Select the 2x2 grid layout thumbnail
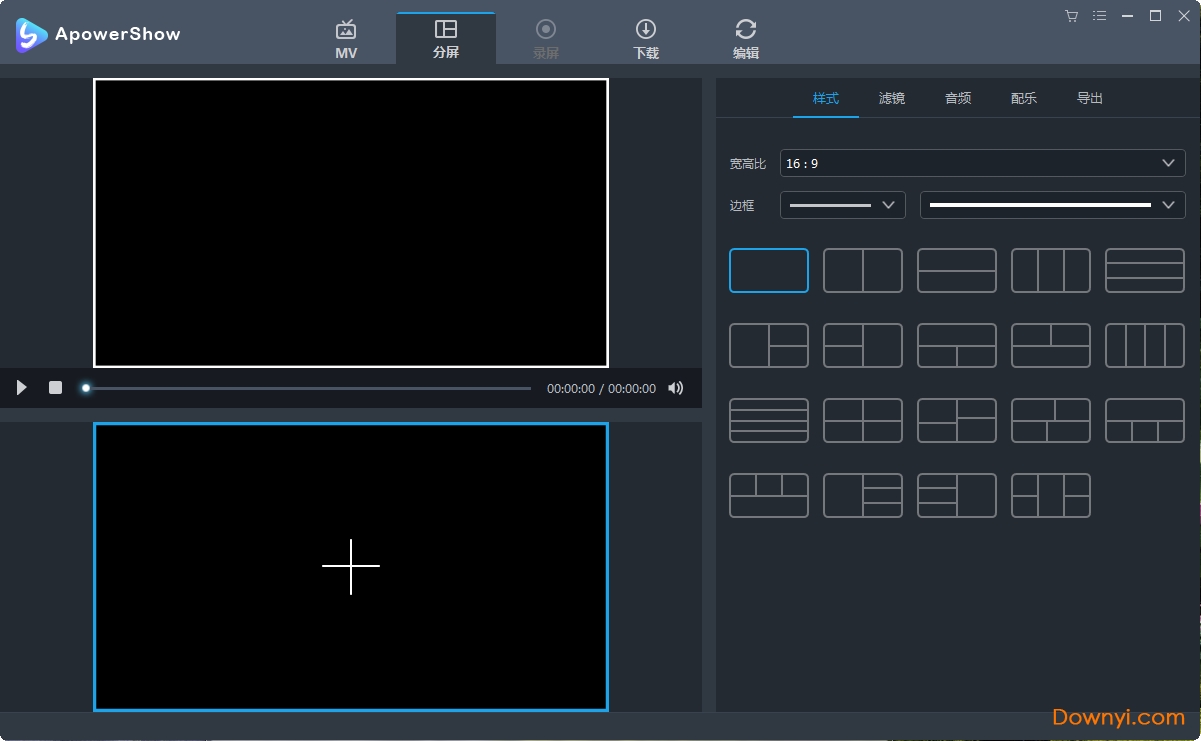Viewport: 1201px width, 741px height. [x=862, y=420]
